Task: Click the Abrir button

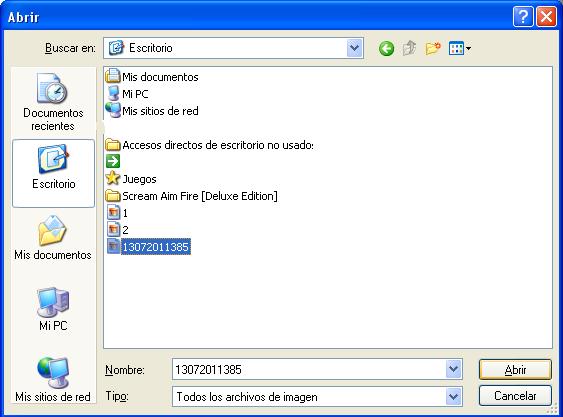Action: click(515, 369)
